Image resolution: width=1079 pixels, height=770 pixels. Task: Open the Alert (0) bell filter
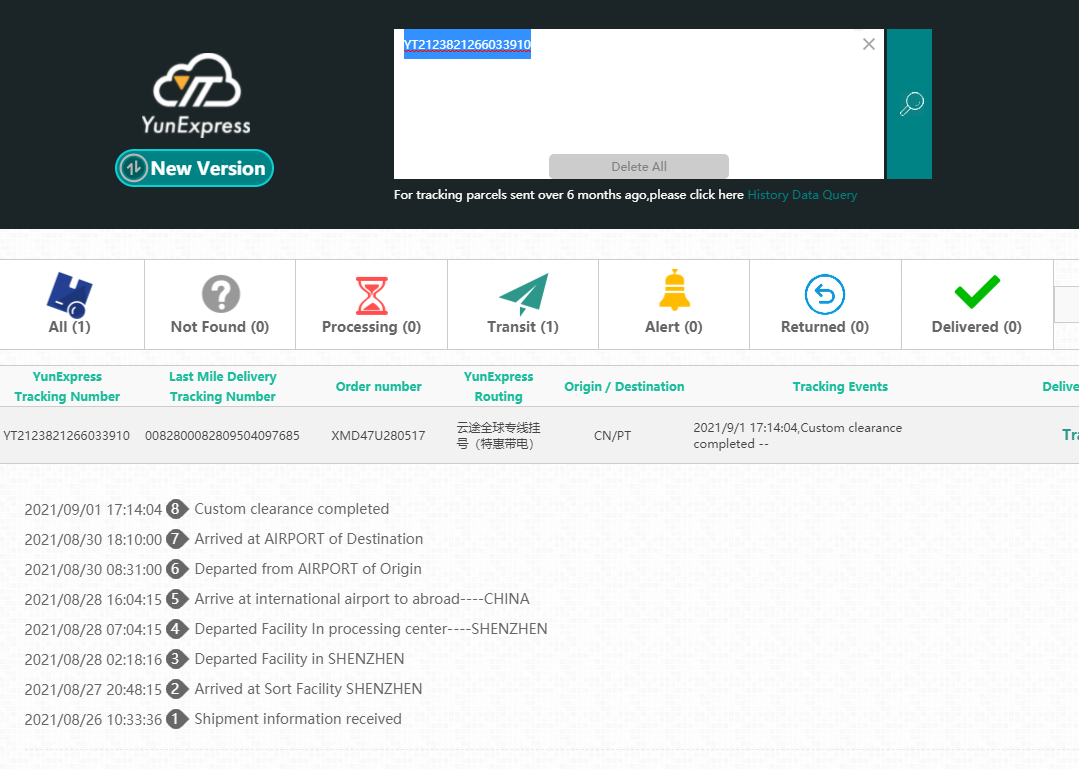[x=674, y=305]
